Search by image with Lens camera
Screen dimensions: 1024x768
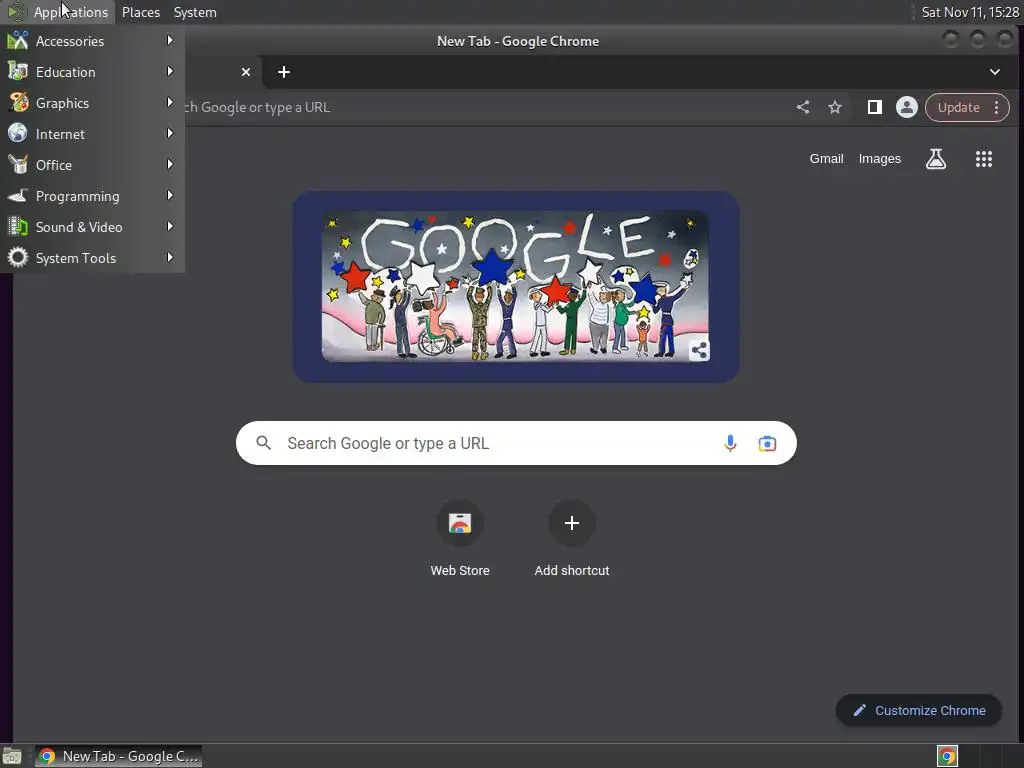[767, 443]
